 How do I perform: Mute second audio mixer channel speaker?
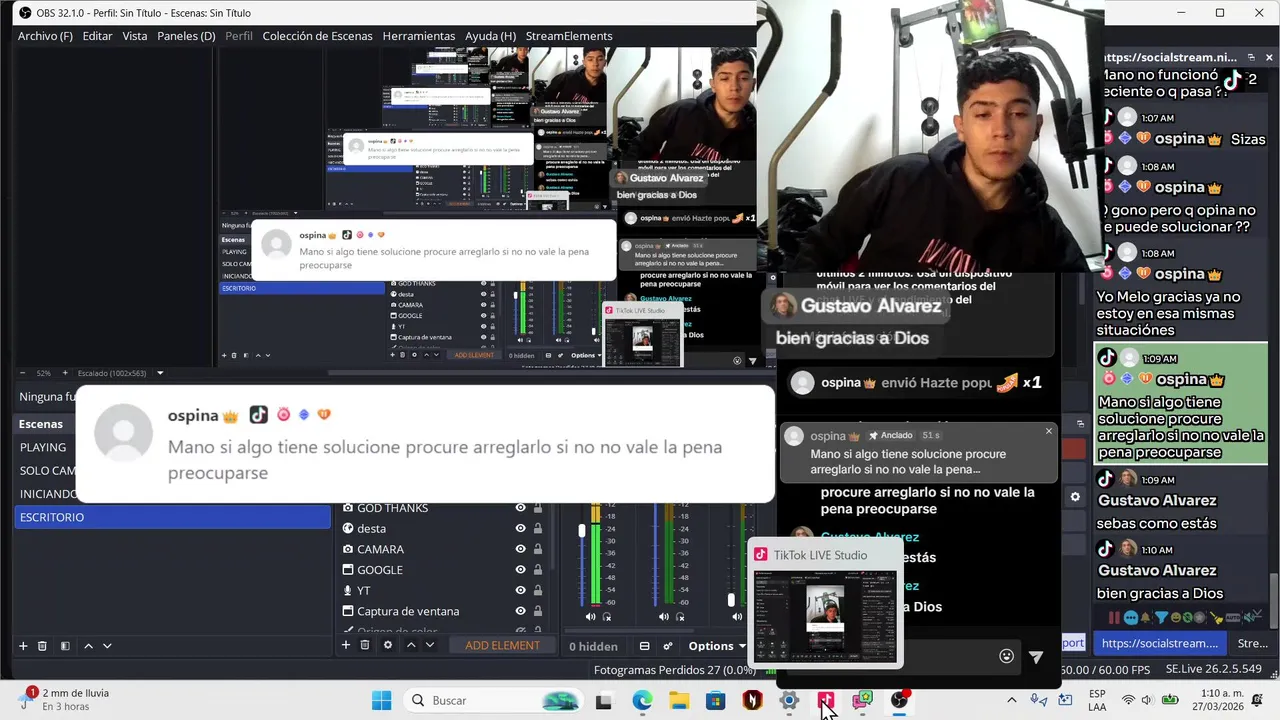[664, 617]
